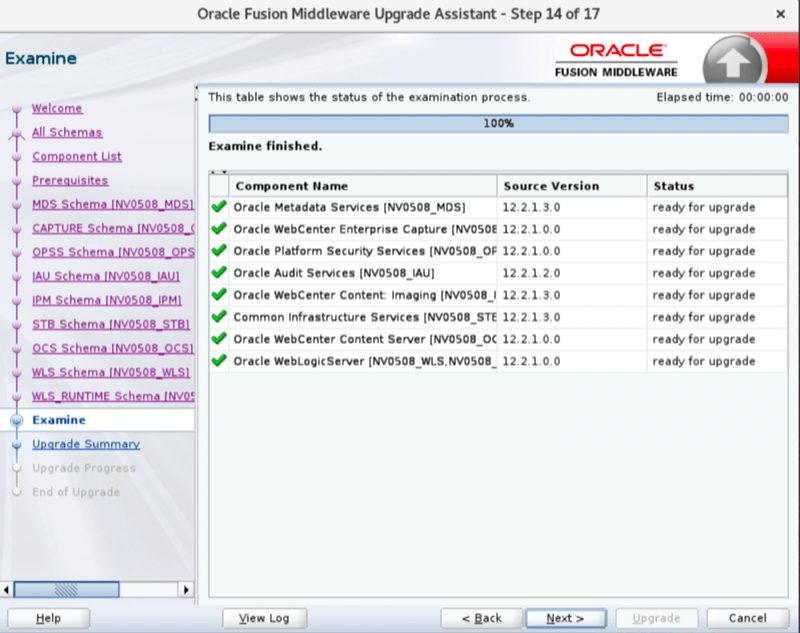Jump to Upgrade Summary step
800x633 pixels.
[x=86, y=444]
